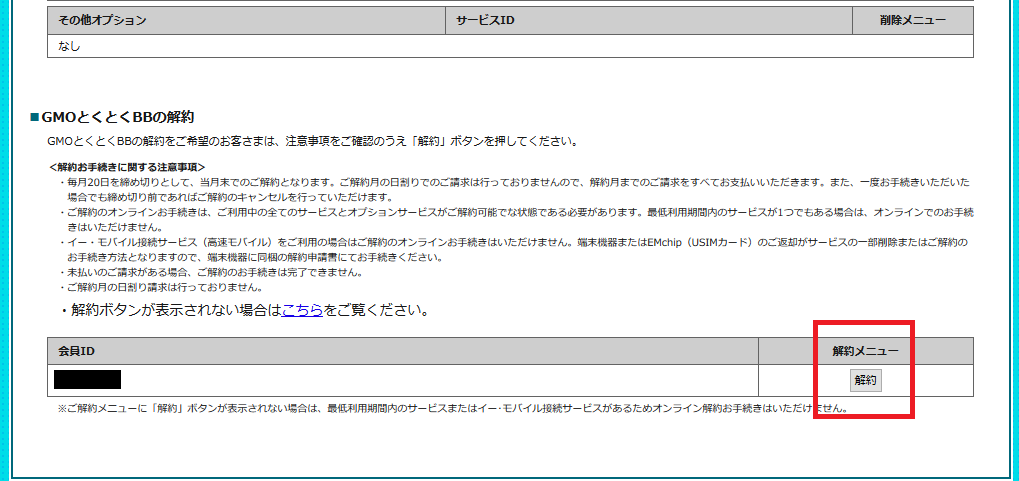Select the GMOとくとくBBの解約 section heading

[x=117, y=118]
